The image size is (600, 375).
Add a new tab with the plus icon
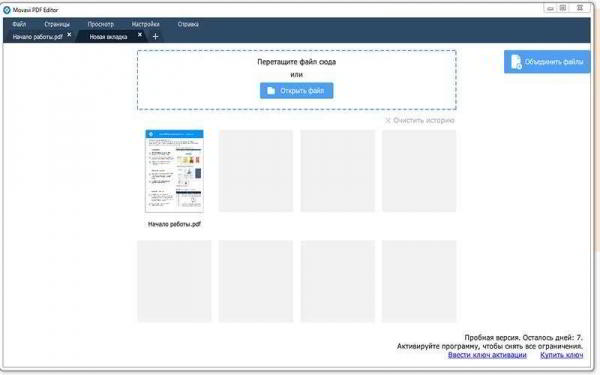tap(155, 37)
